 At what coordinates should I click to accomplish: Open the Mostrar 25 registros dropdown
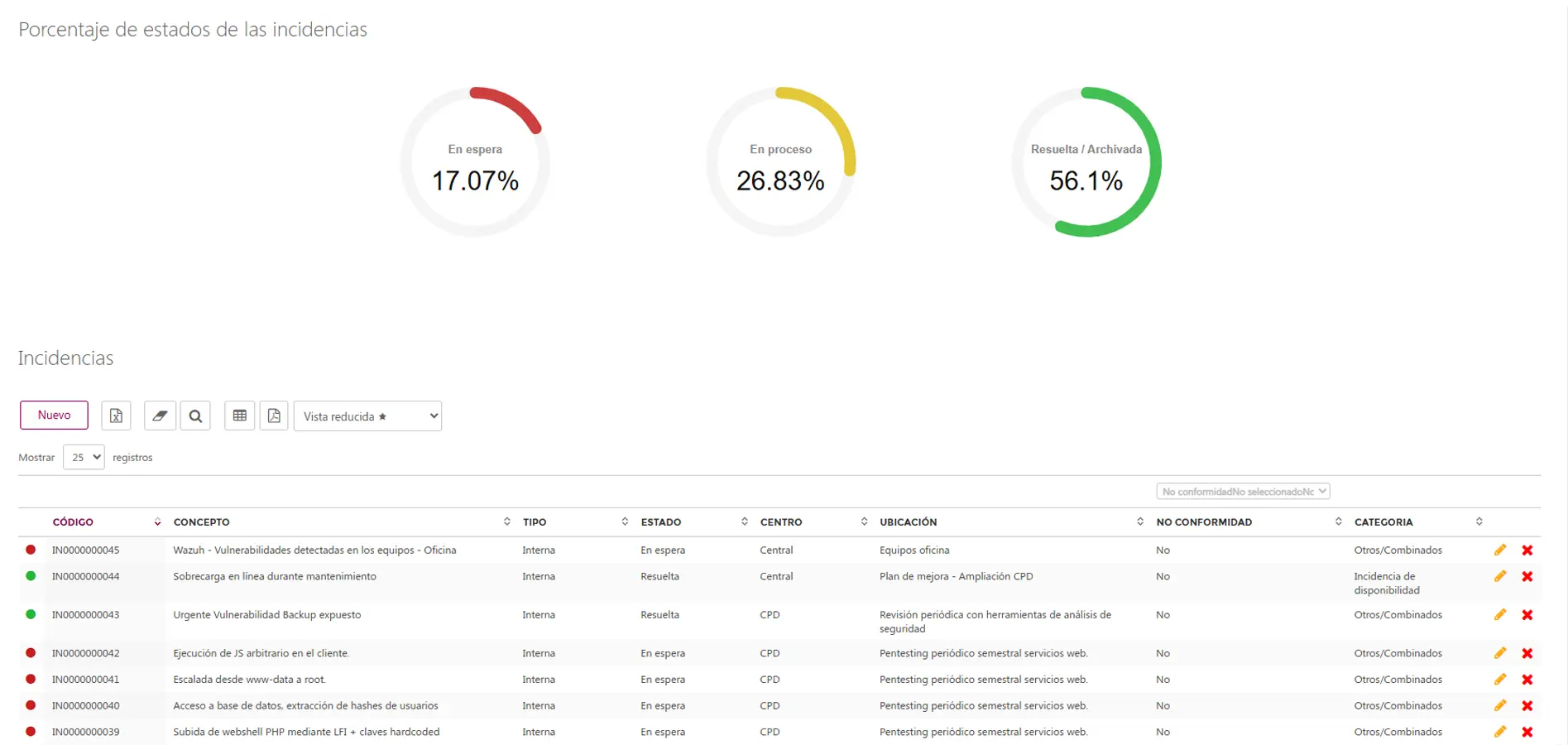coord(84,457)
